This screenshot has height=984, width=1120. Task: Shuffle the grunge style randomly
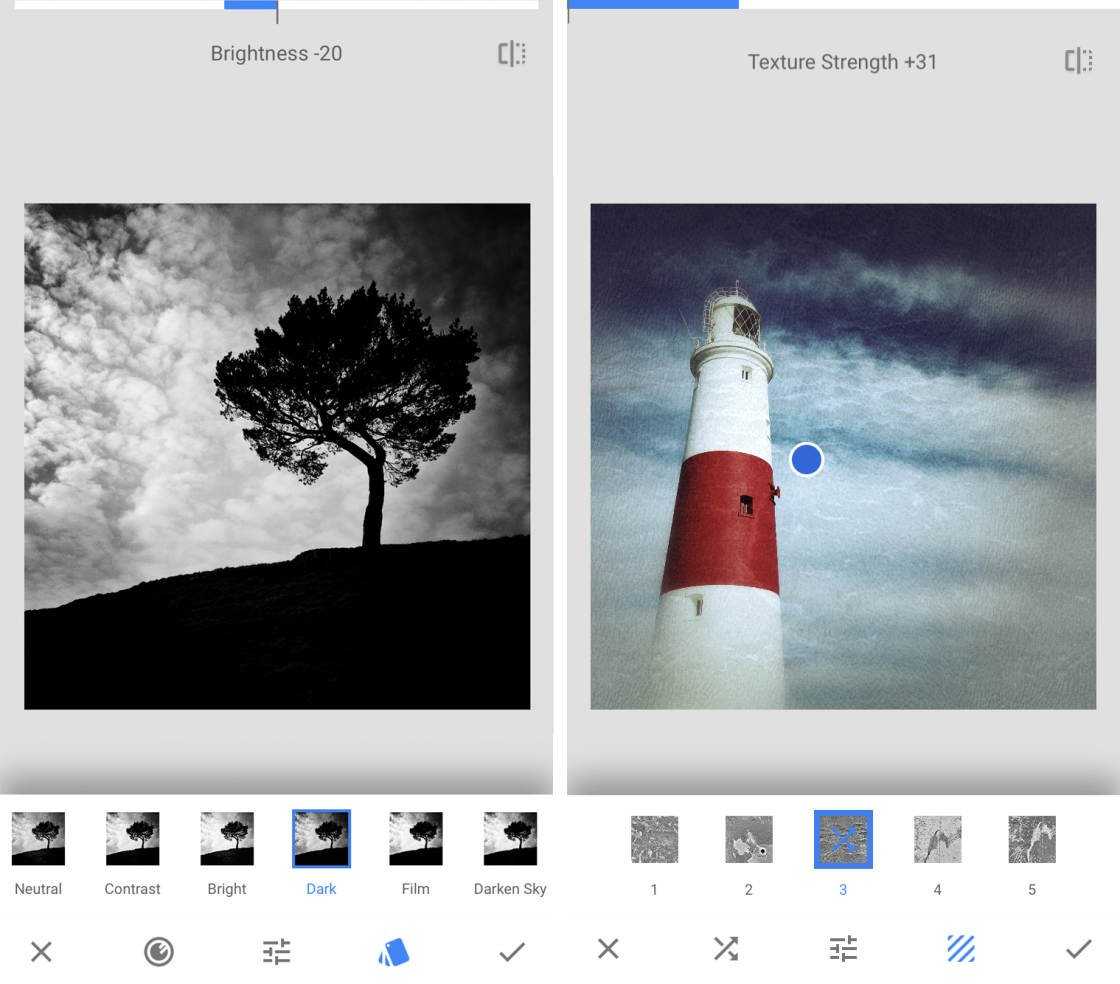coord(725,948)
